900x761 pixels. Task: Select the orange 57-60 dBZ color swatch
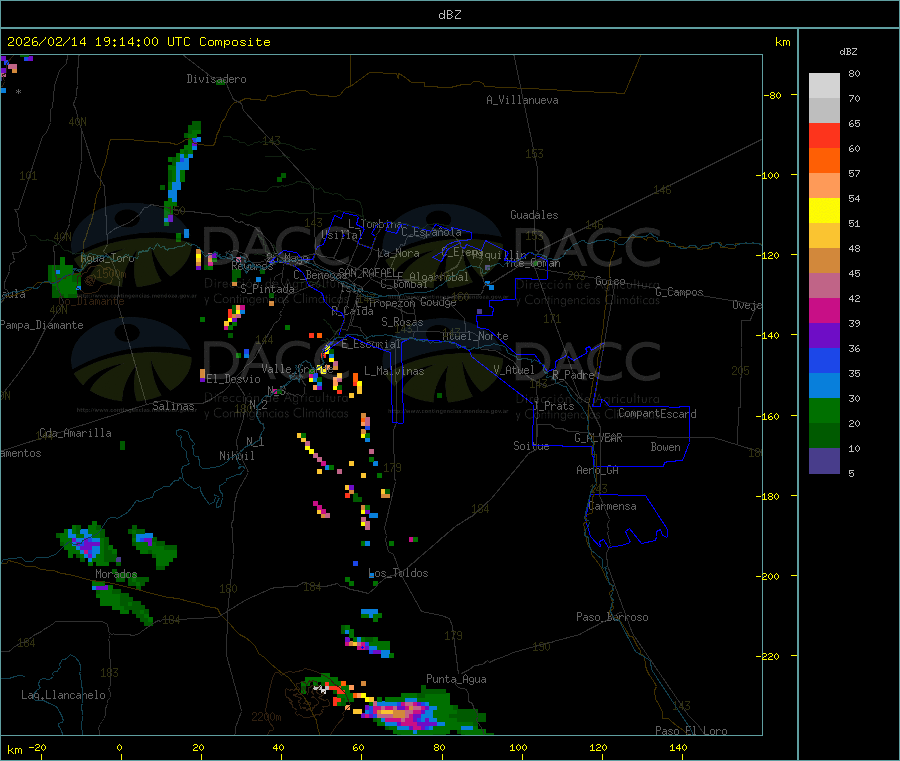(x=824, y=161)
